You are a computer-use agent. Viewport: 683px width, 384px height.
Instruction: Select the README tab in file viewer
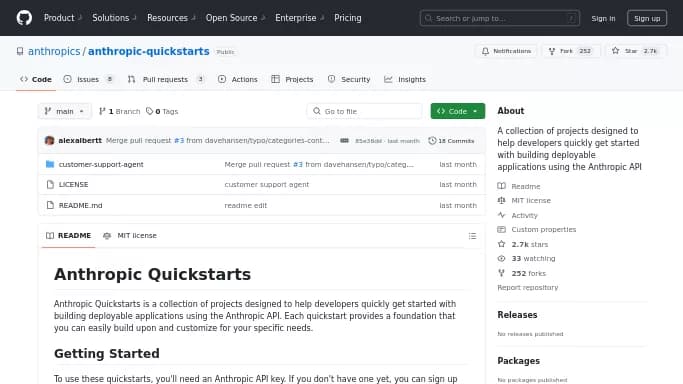point(68,236)
